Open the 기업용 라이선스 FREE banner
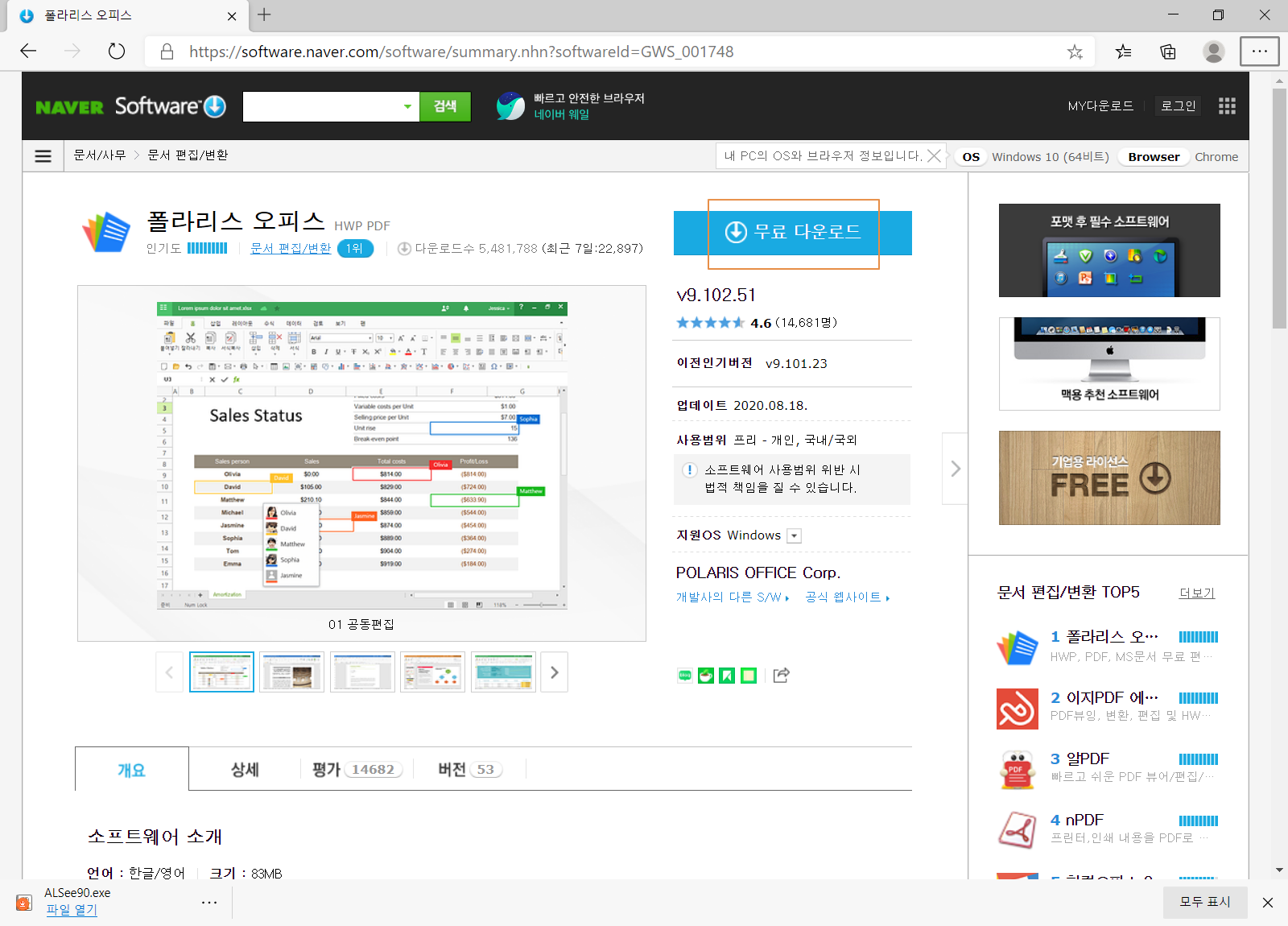This screenshot has height=926, width=1288. click(x=1109, y=478)
